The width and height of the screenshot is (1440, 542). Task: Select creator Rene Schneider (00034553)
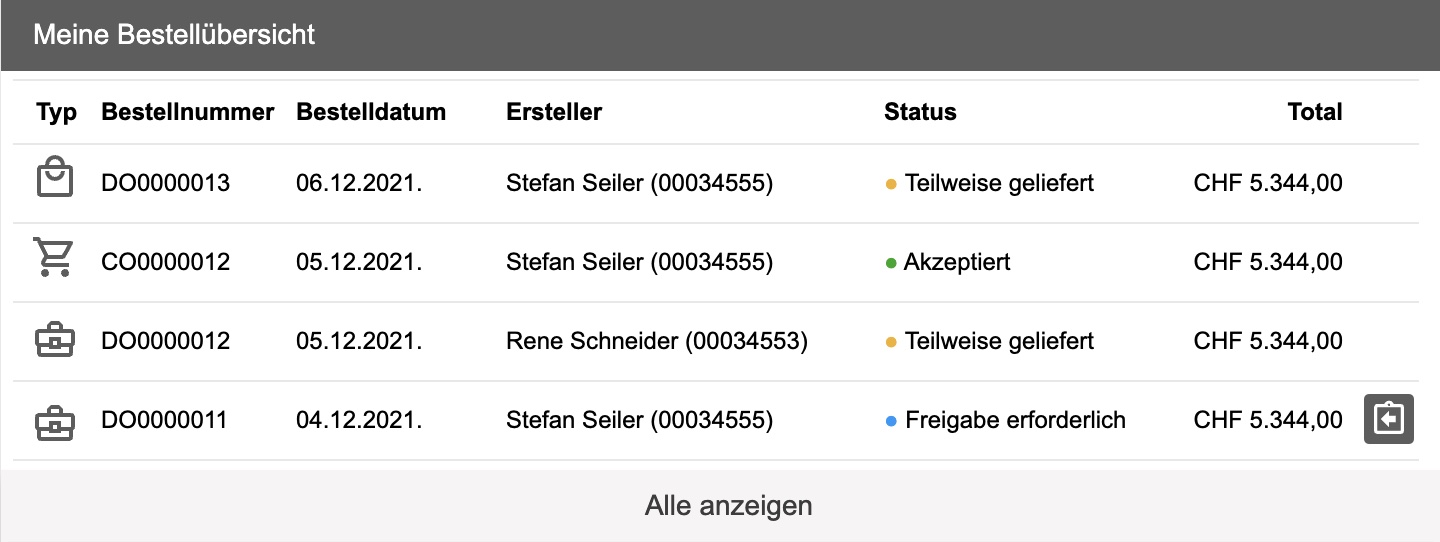(657, 341)
